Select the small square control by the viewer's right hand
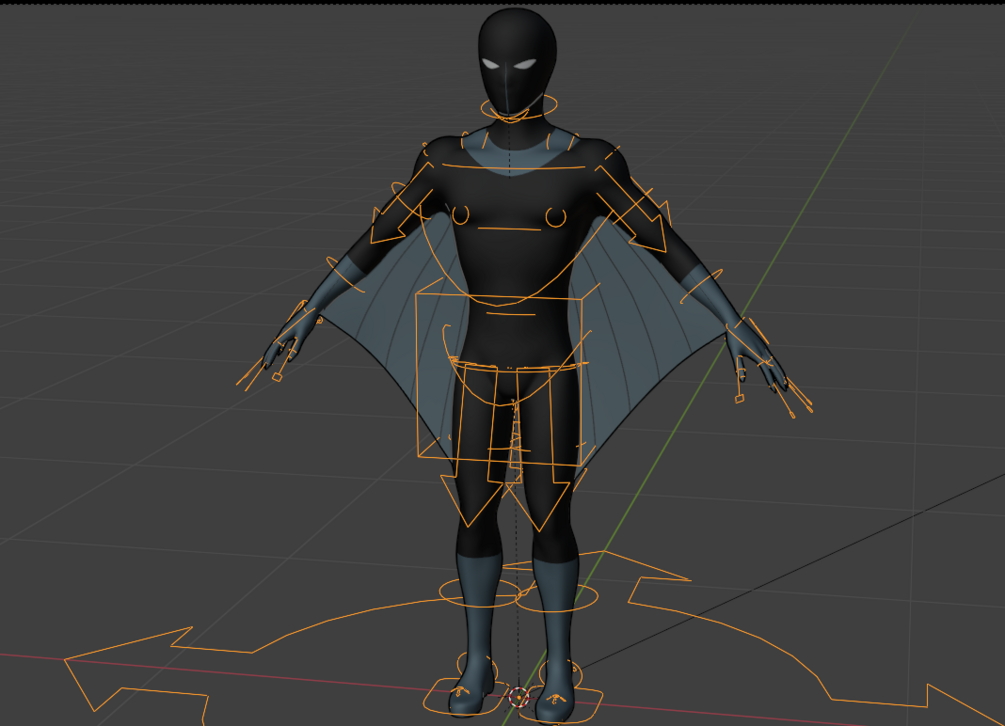The height and width of the screenshot is (726, 1005). pyautogui.click(x=739, y=399)
